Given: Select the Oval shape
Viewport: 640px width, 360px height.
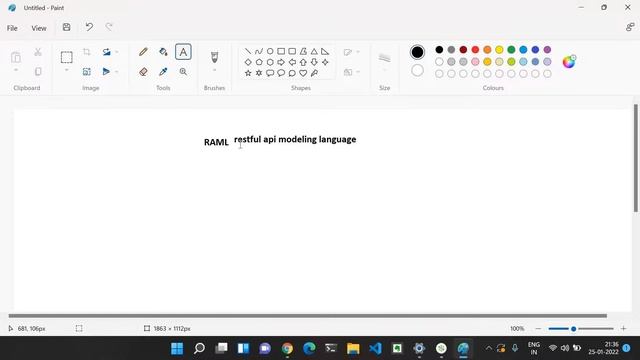Looking at the screenshot, I should [270, 51].
